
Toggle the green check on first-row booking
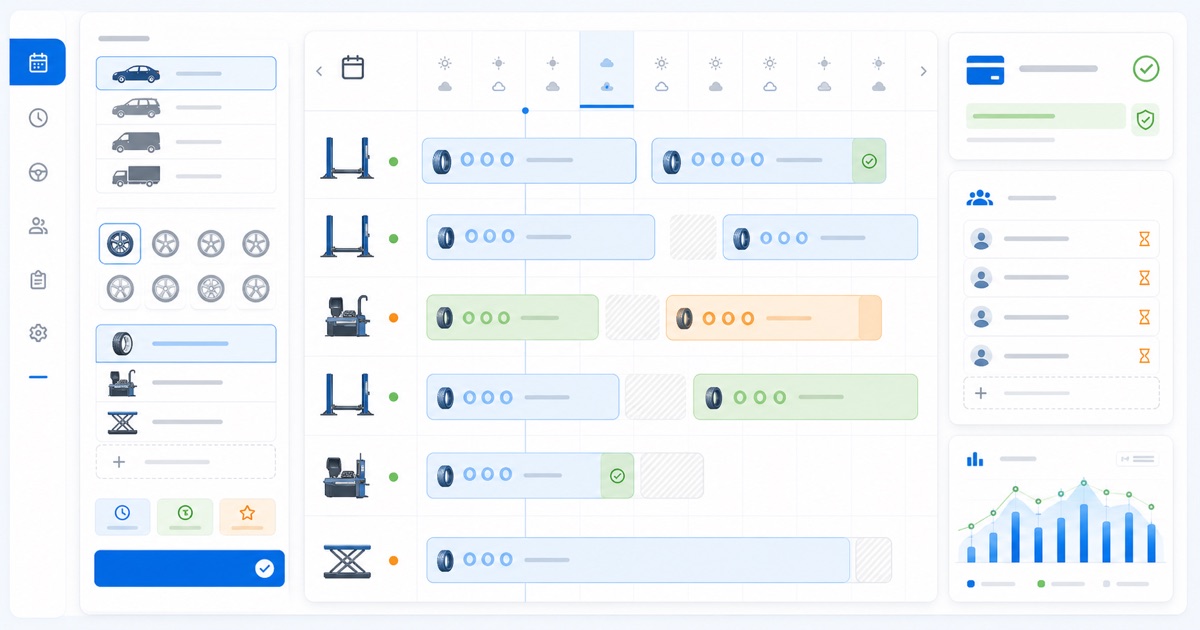pyautogui.click(x=869, y=161)
